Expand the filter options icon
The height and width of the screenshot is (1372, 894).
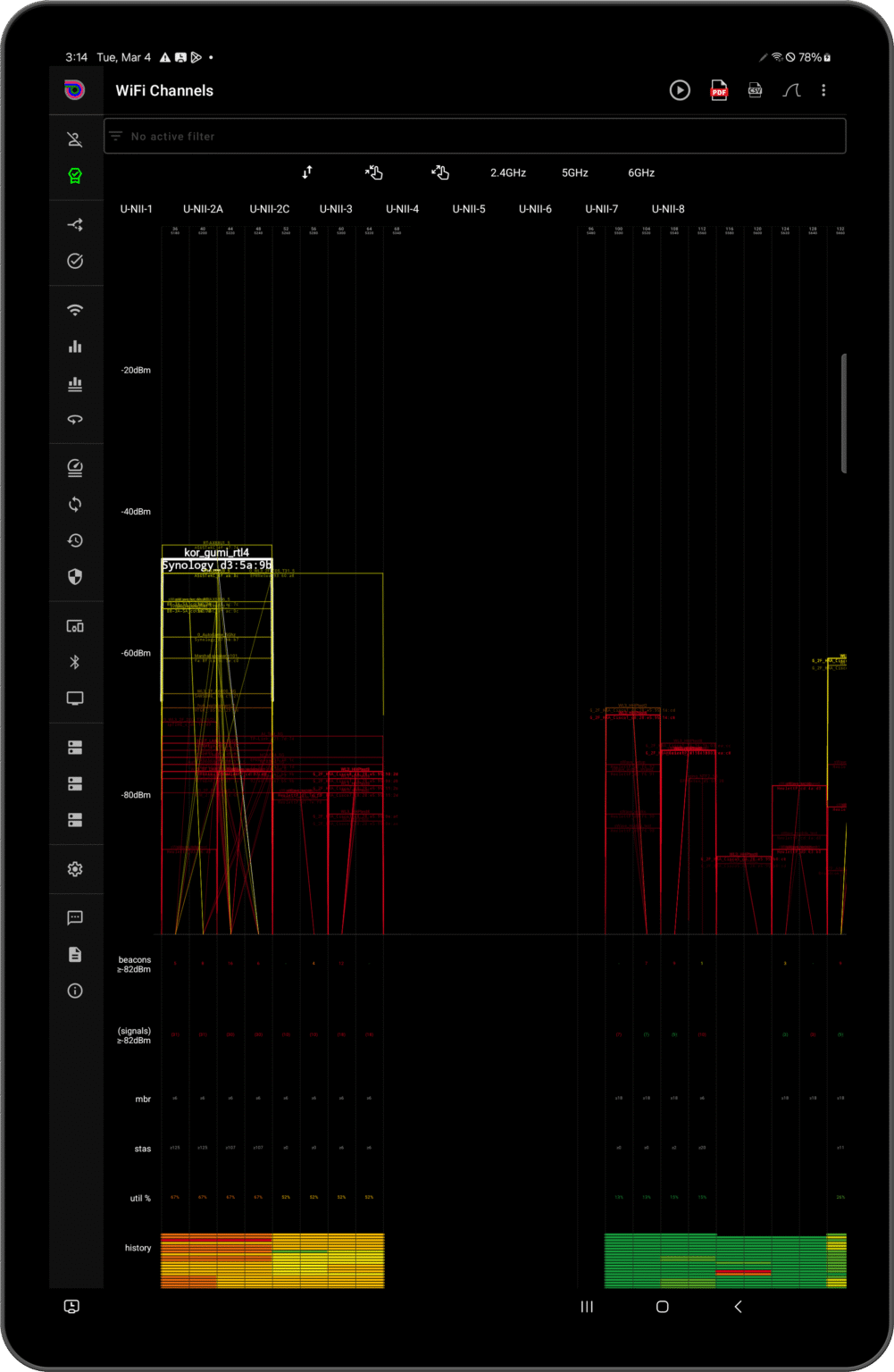pos(116,137)
